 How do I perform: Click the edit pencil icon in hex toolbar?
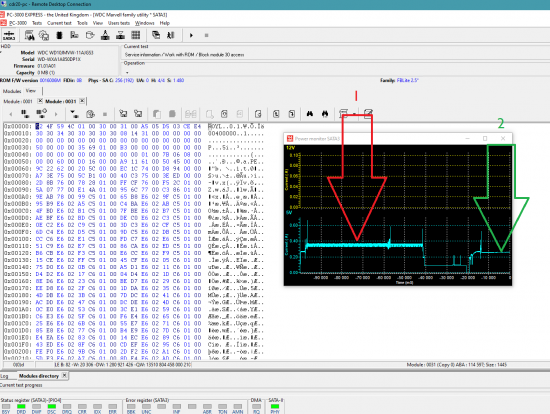(x=368, y=113)
